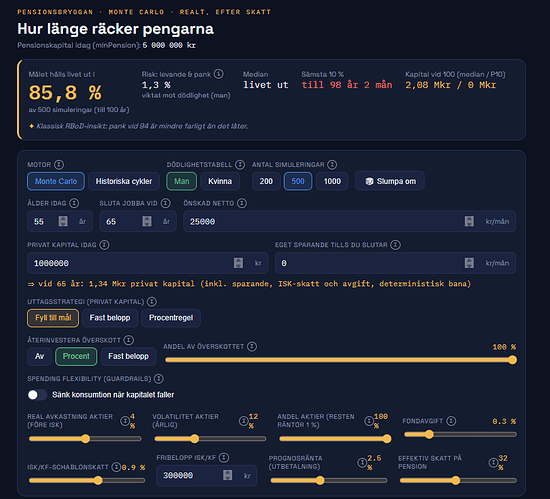Select 1000 simulations option
This screenshot has height=499, width=550.
332,181
